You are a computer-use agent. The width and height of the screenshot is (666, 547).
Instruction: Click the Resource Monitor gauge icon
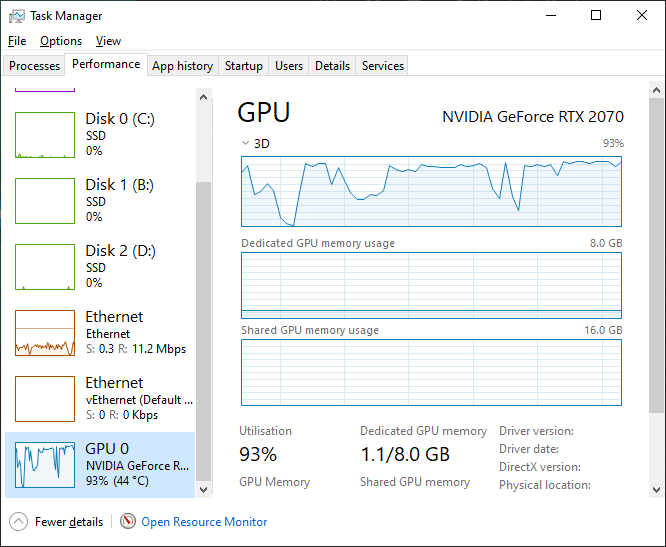(x=128, y=521)
